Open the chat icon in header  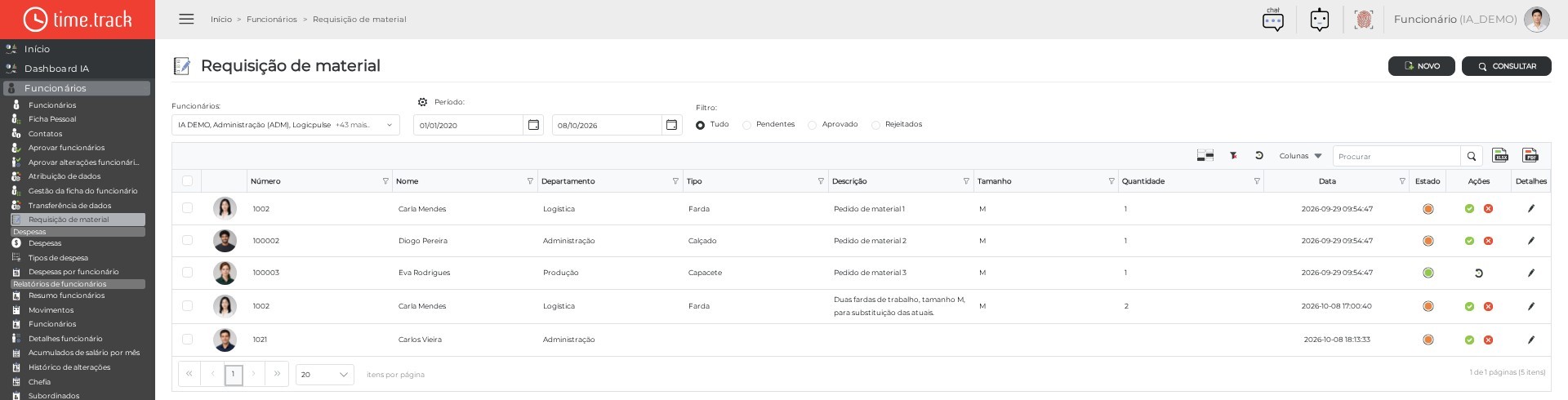click(1273, 20)
